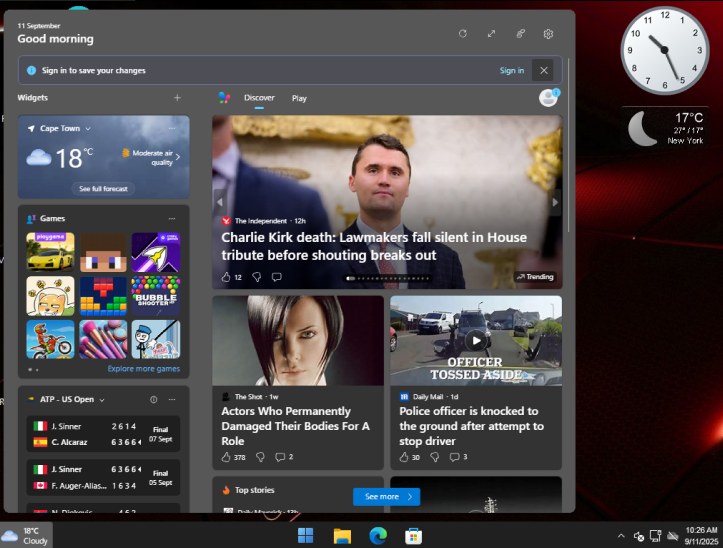Click the colorful feed logo icon
The height and width of the screenshot is (548, 723).
click(x=224, y=97)
